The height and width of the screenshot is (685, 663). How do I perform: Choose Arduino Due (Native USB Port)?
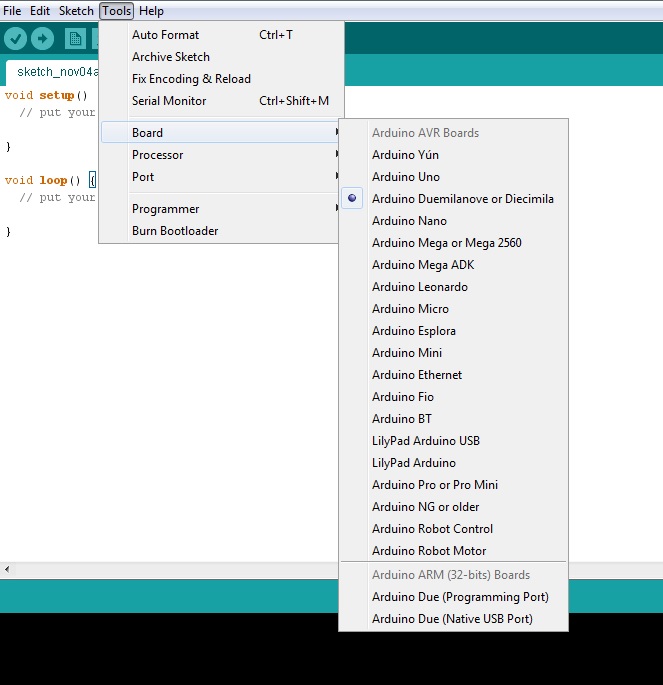(x=453, y=619)
